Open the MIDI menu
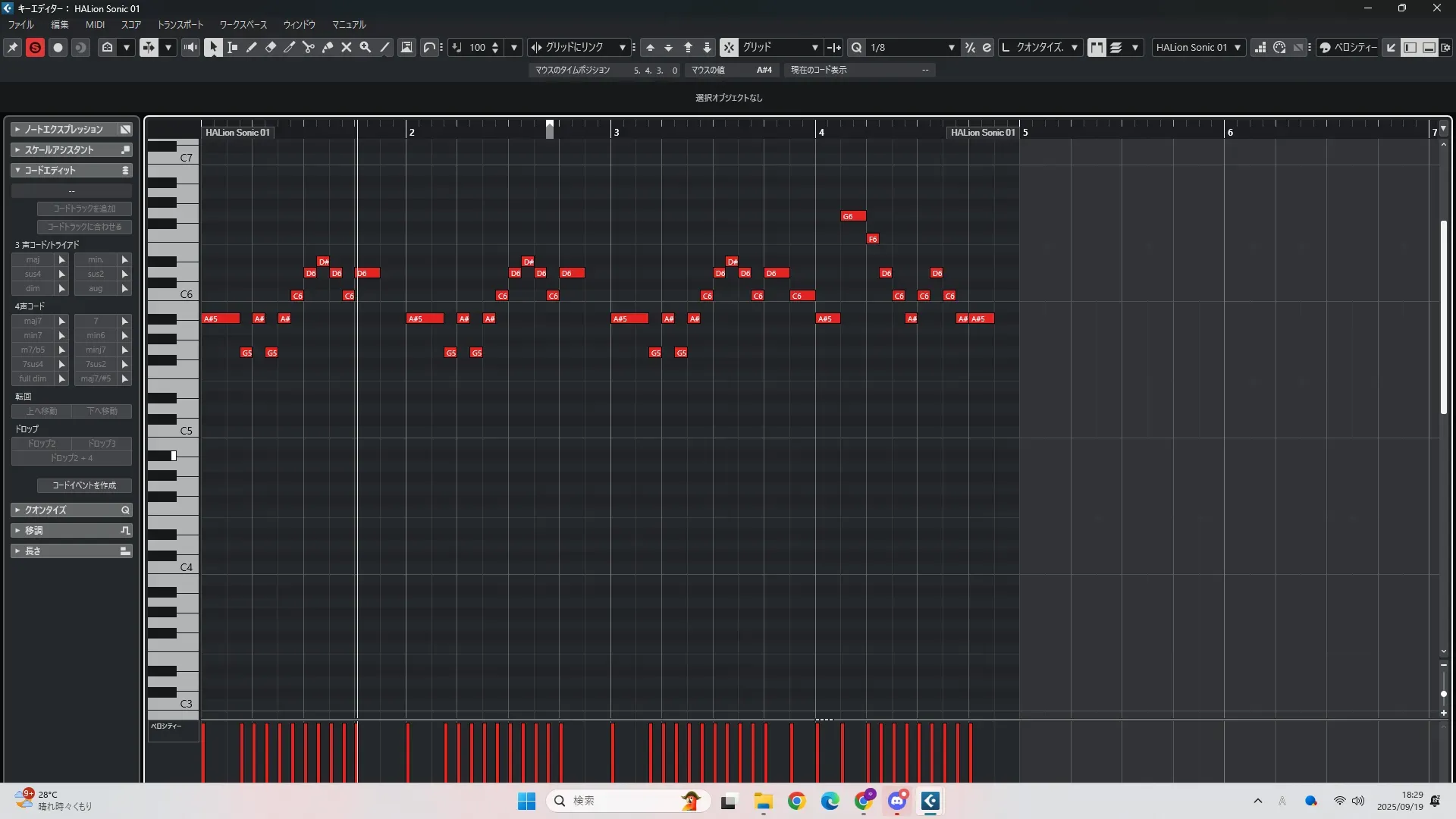This screenshot has height=819, width=1456. point(95,24)
